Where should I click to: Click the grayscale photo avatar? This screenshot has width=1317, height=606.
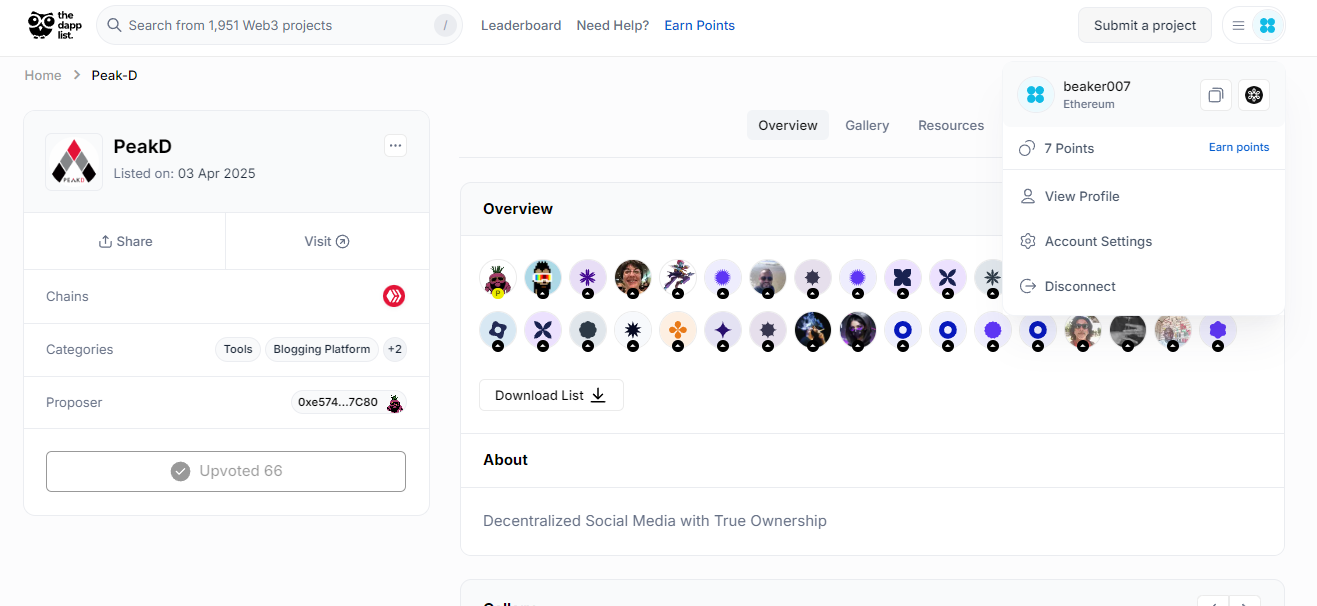tap(1128, 330)
